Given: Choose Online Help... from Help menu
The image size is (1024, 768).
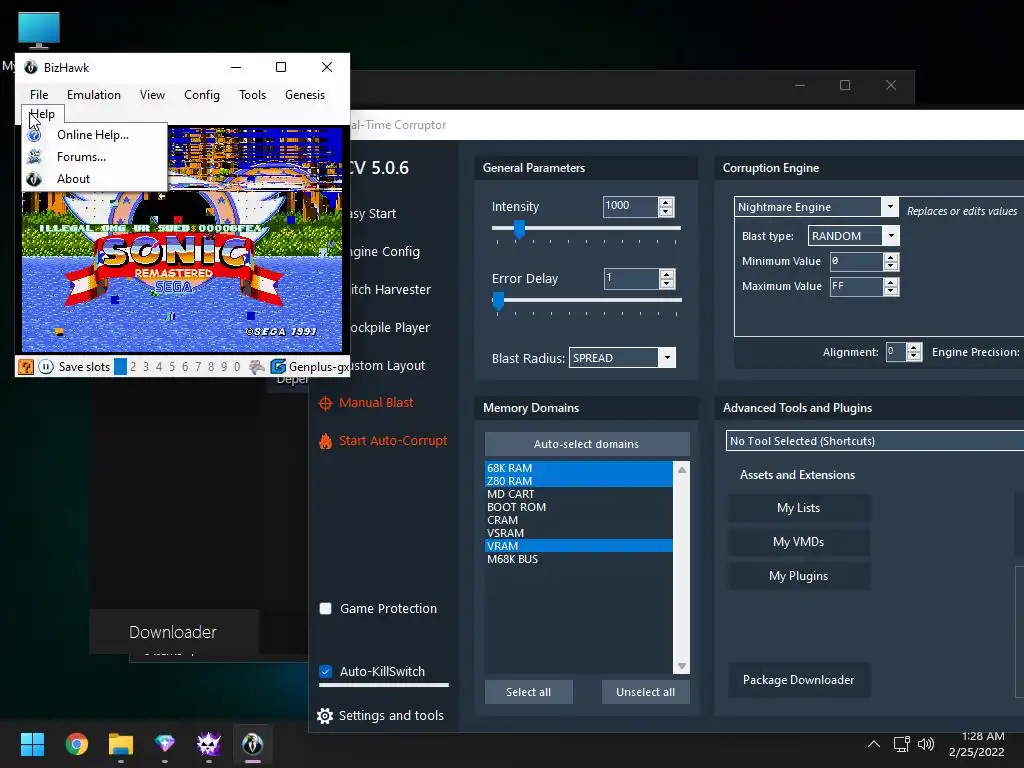Looking at the screenshot, I should 95,135.
